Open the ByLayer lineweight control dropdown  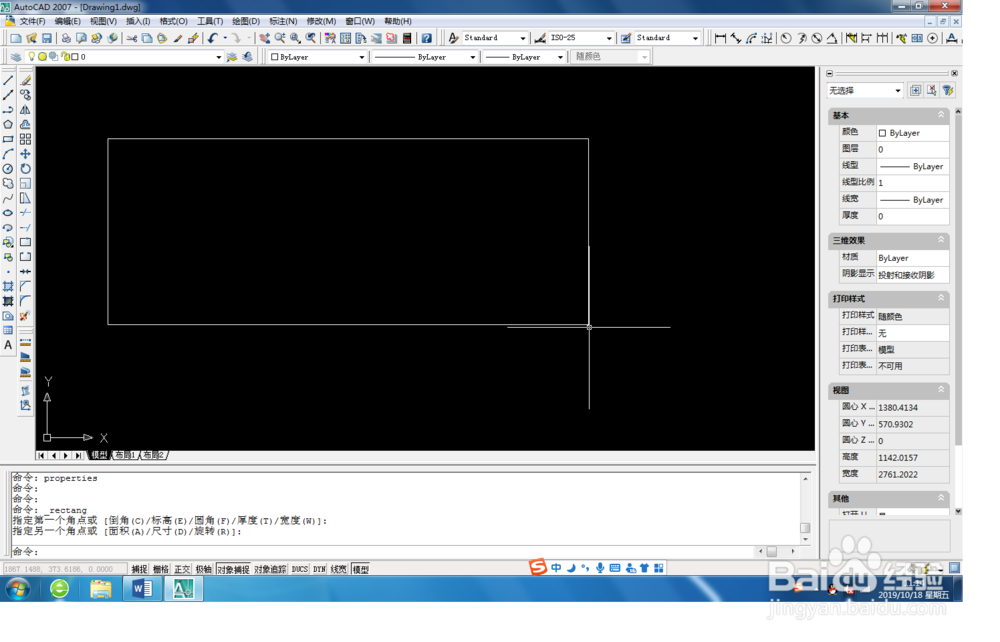(x=561, y=57)
